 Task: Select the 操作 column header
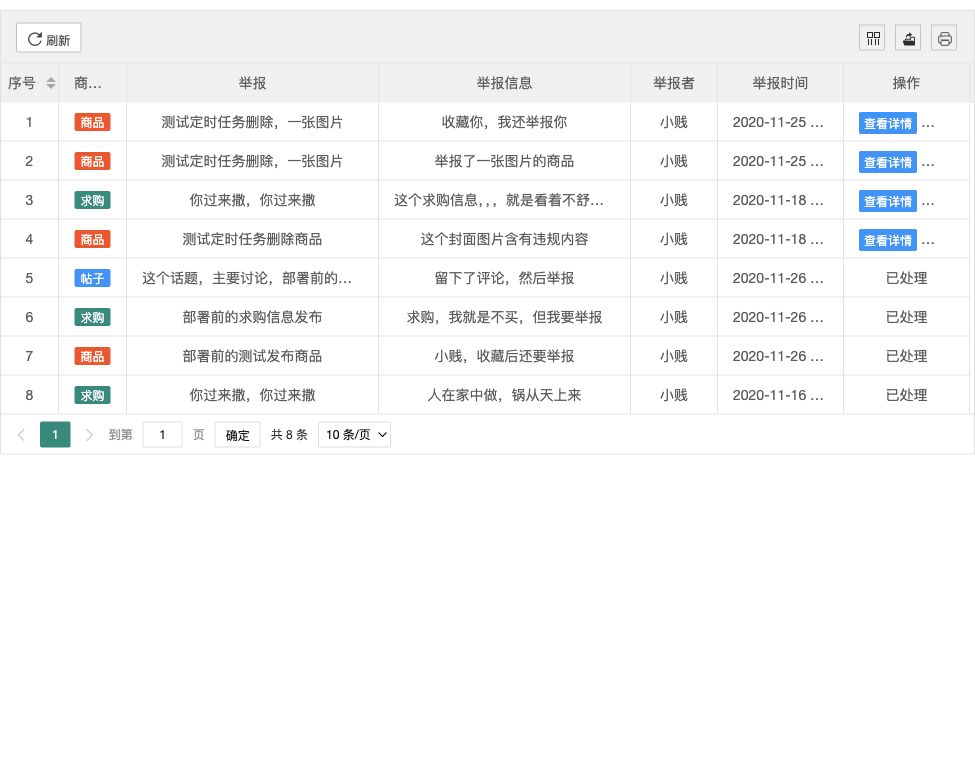[906, 83]
